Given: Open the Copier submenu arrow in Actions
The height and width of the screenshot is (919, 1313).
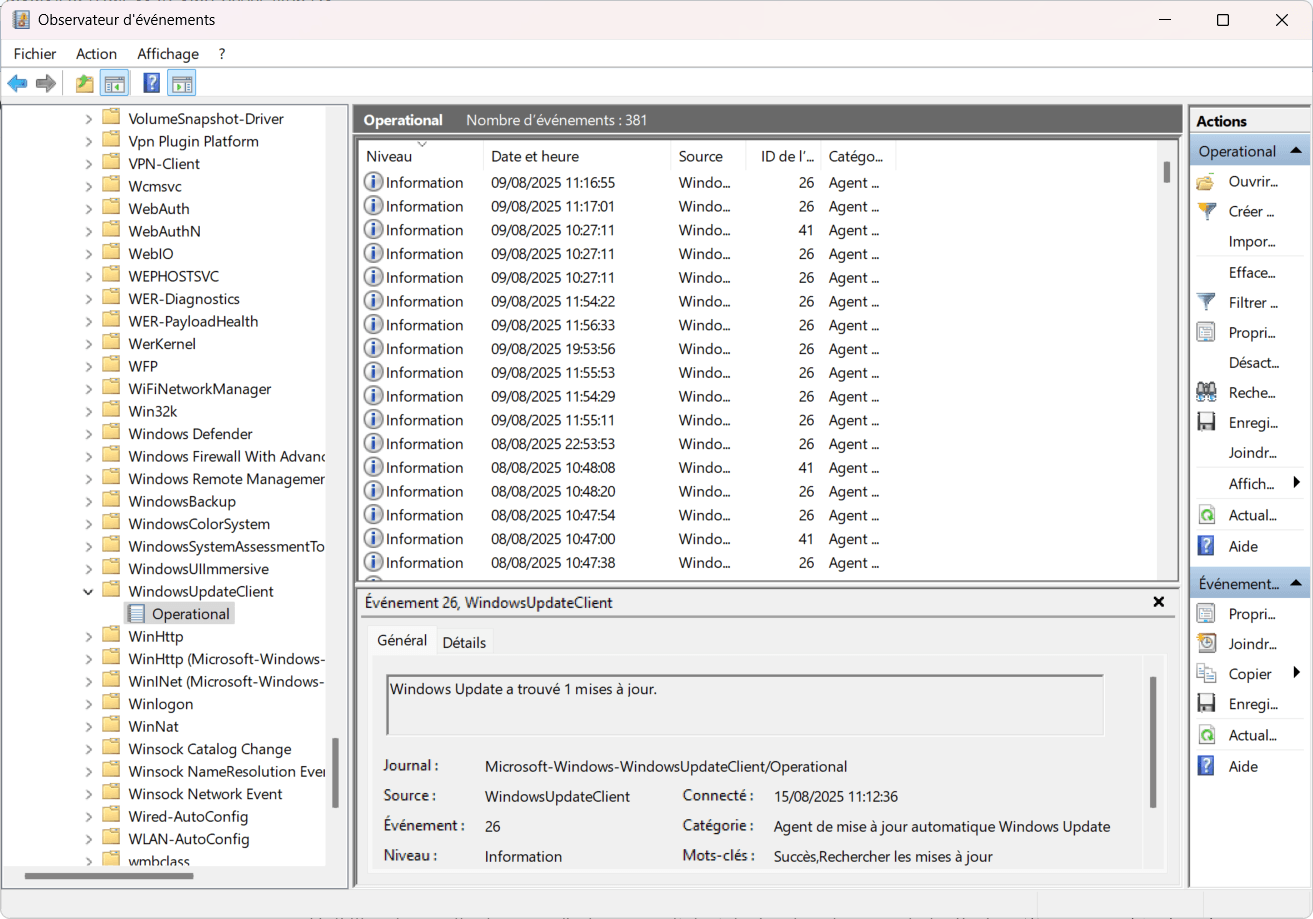Looking at the screenshot, I should pos(1297,672).
